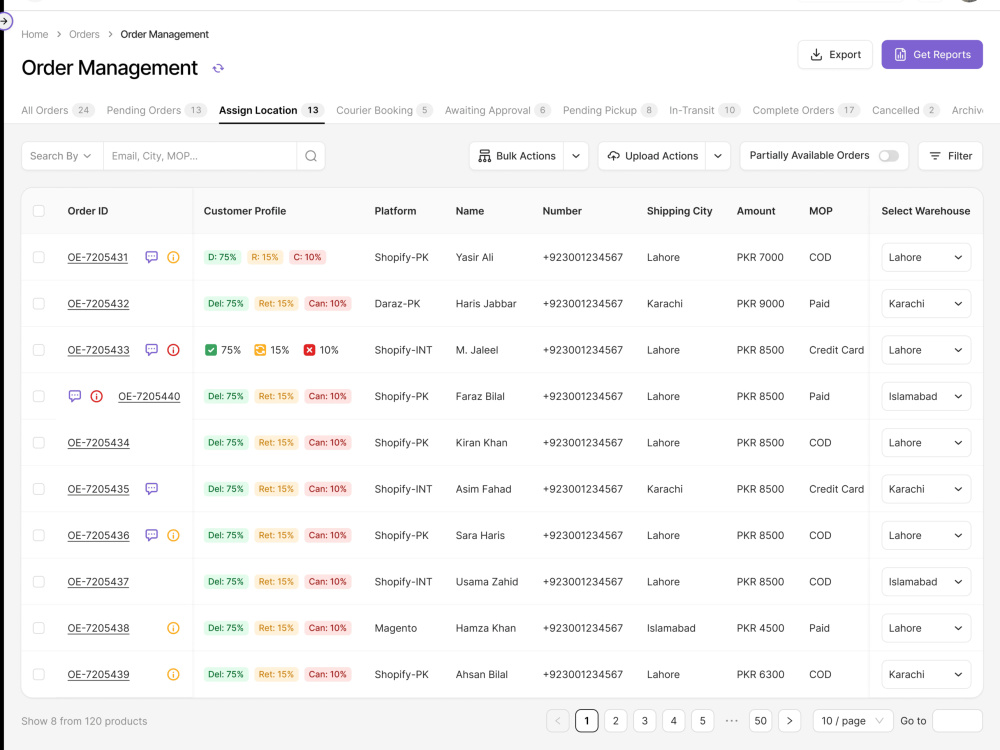Image resolution: width=1000 pixels, height=750 pixels.
Task: Select checkbox for order OE-7205439
Action: 39,674
